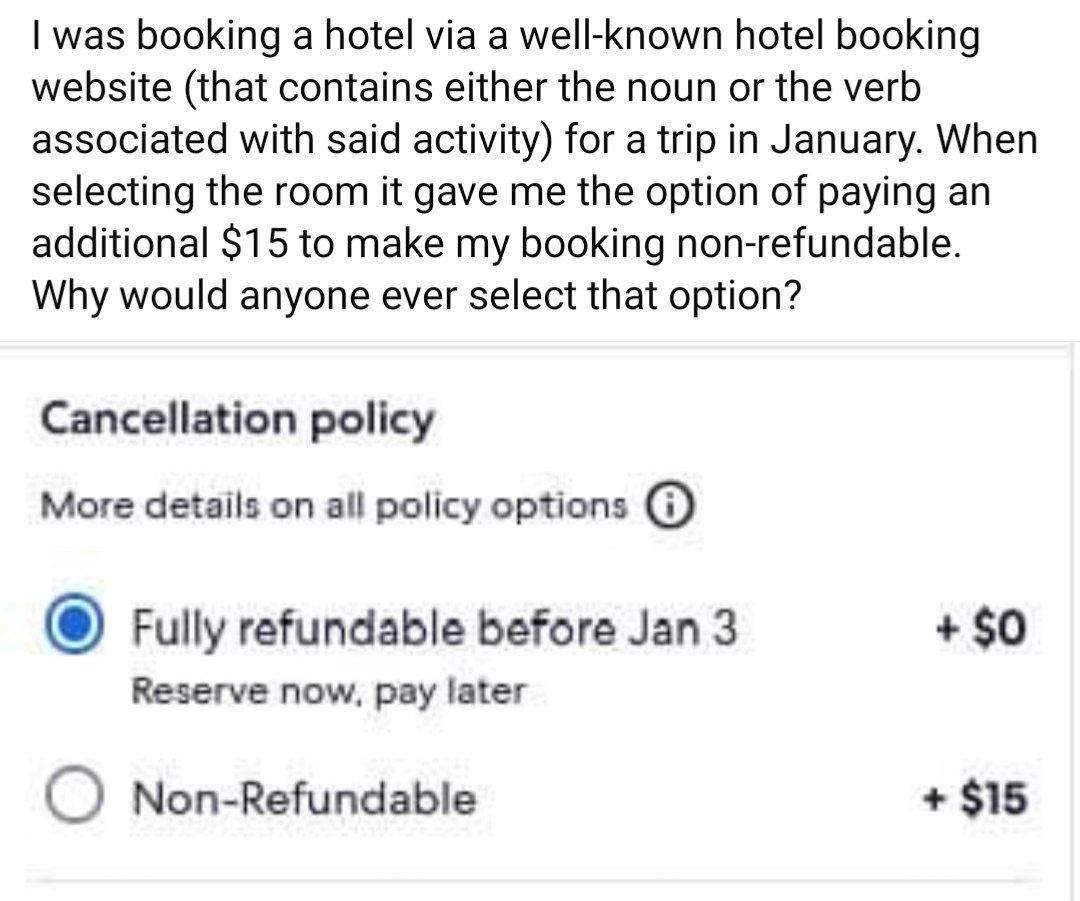Click the Cancellation policy heading

click(x=237, y=421)
